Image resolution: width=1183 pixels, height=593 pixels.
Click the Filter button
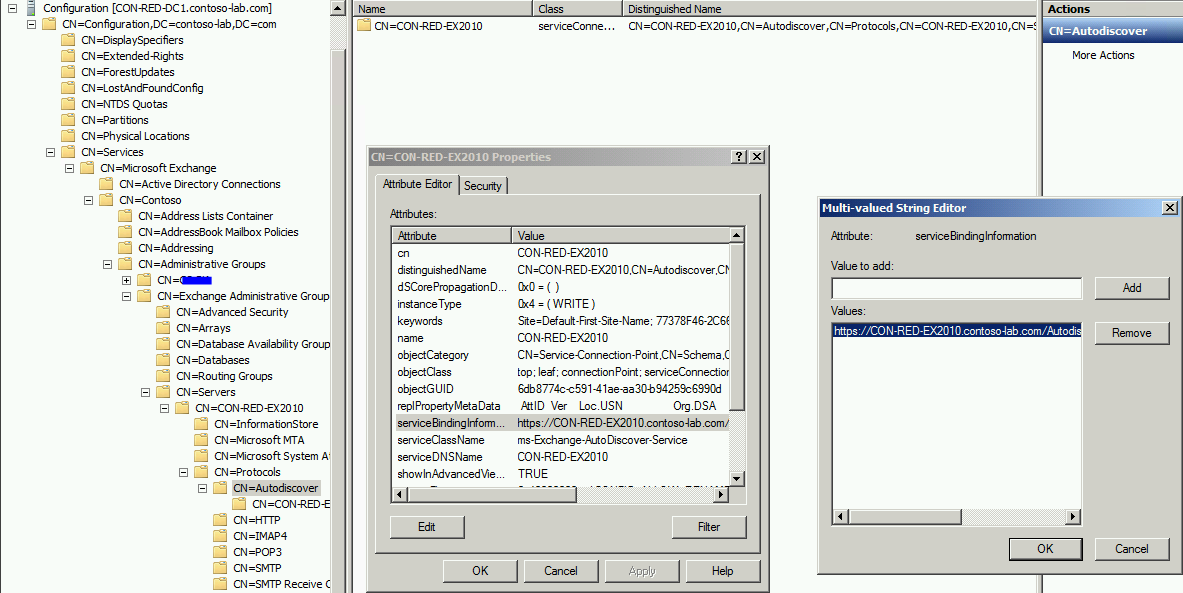point(708,527)
